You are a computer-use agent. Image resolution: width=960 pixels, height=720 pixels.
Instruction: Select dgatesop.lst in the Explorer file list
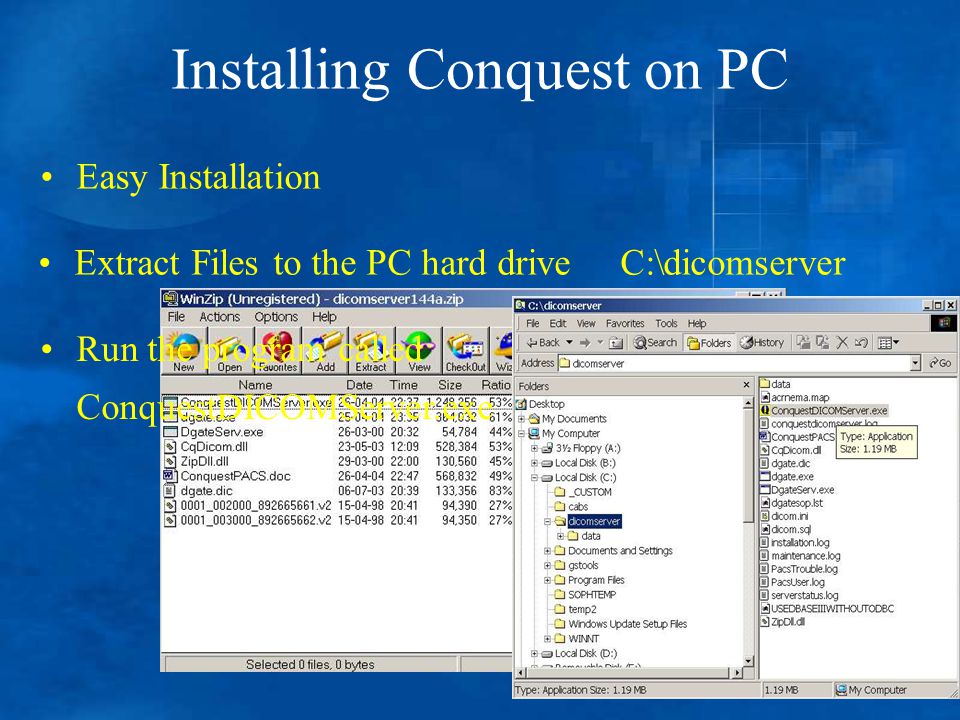pos(797,503)
